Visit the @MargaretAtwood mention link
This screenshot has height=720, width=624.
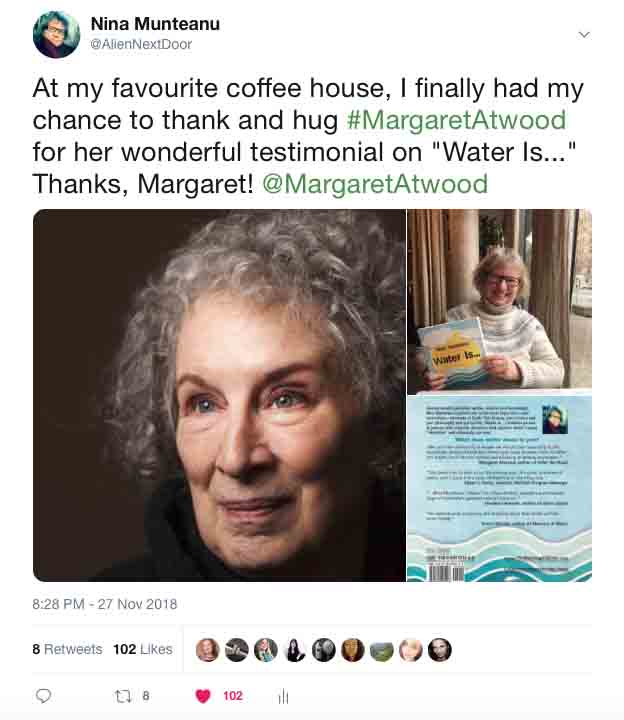tap(374, 184)
